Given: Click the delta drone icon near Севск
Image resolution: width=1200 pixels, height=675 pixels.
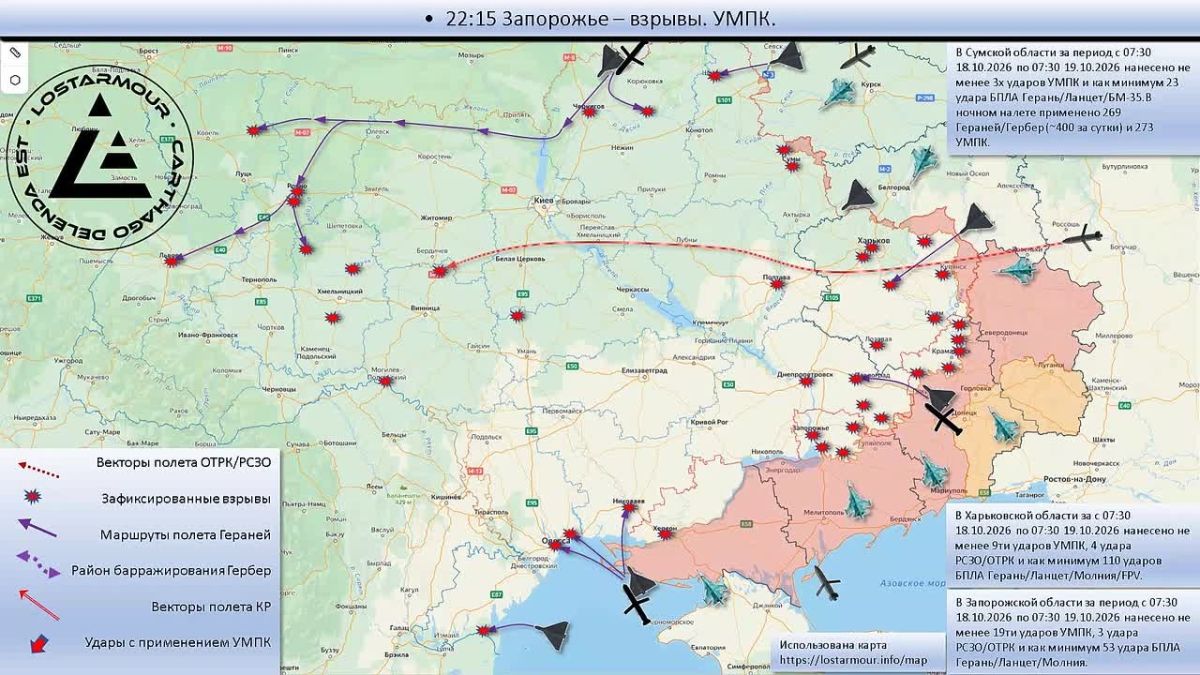Looking at the screenshot, I should click(x=787, y=55).
